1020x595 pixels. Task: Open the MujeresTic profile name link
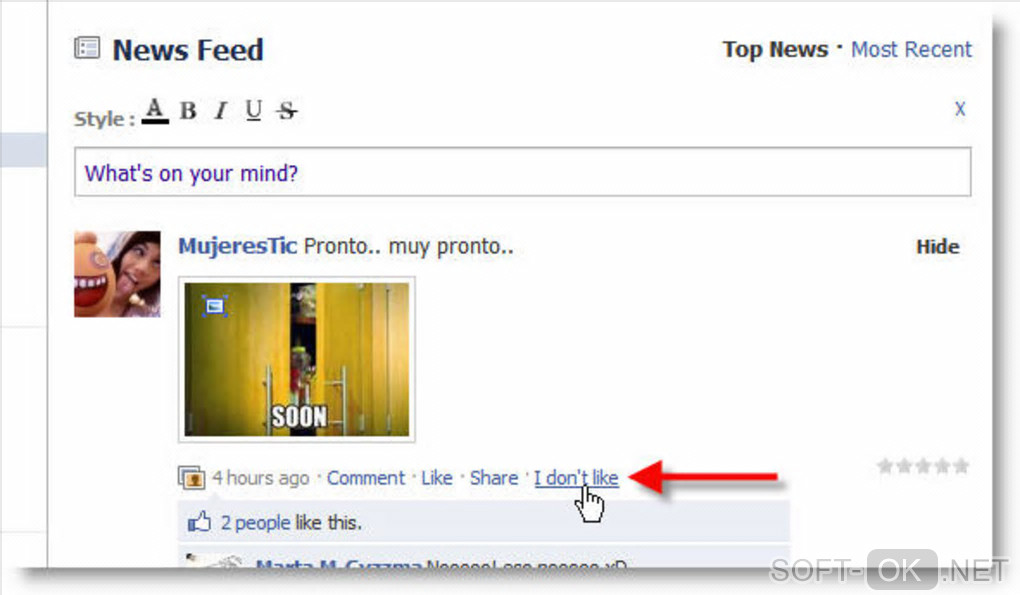point(237,246)
